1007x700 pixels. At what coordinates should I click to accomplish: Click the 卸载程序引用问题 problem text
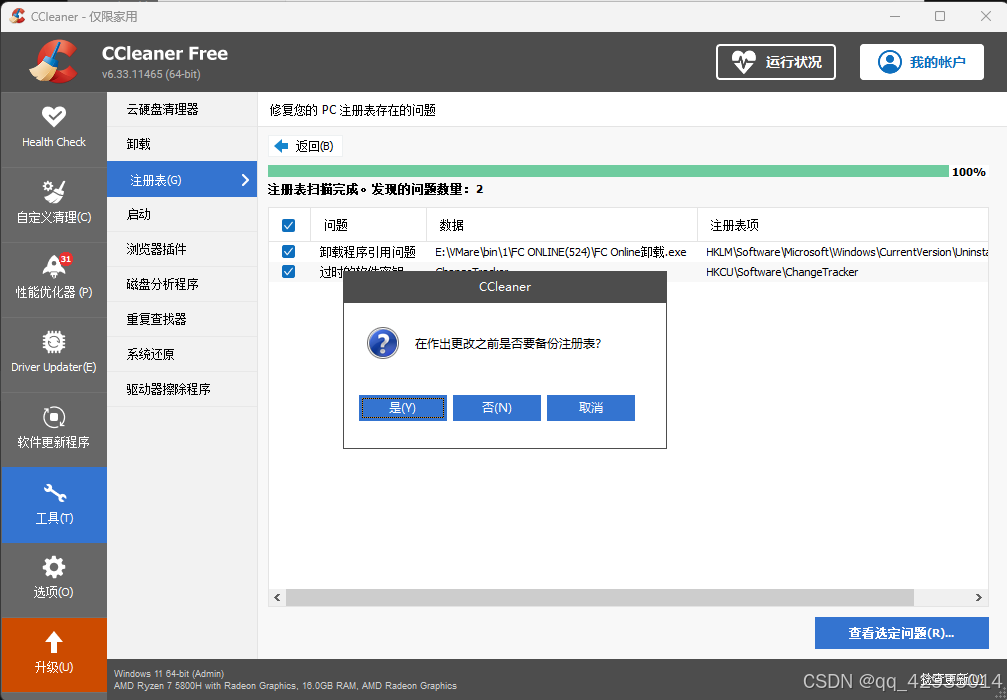(x=367, y=252)
